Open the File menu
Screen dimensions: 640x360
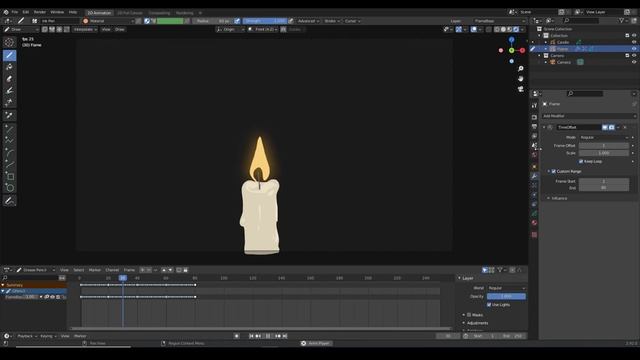[x=15, y=12]
